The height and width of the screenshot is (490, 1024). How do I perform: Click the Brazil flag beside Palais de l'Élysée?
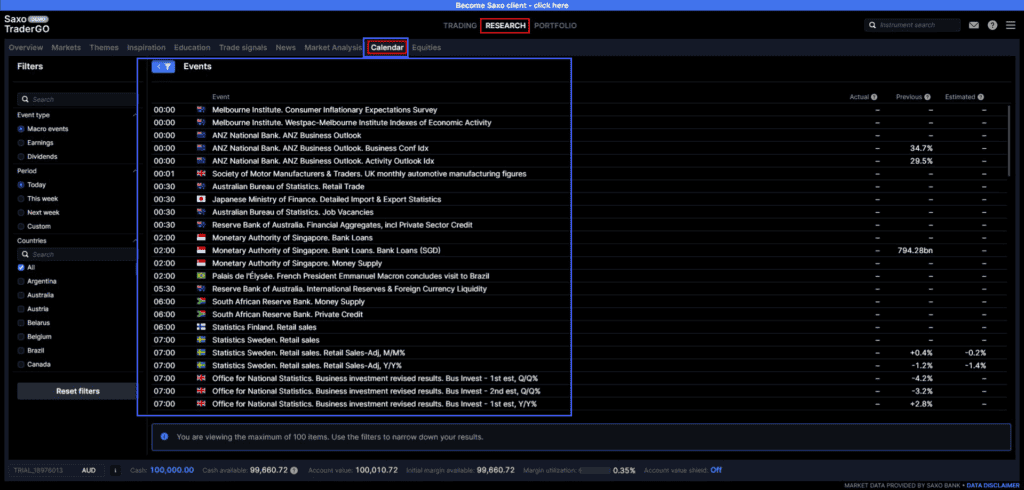[201, 276]
